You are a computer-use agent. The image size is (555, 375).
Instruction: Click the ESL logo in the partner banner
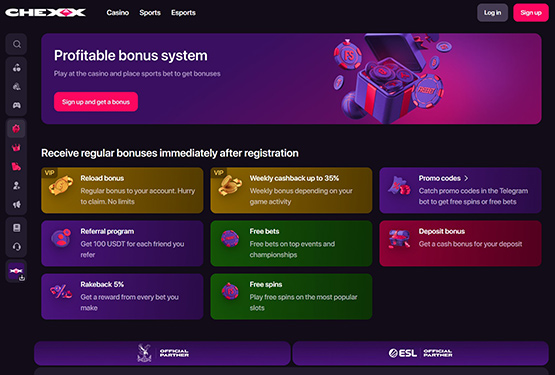coord(403,353)
